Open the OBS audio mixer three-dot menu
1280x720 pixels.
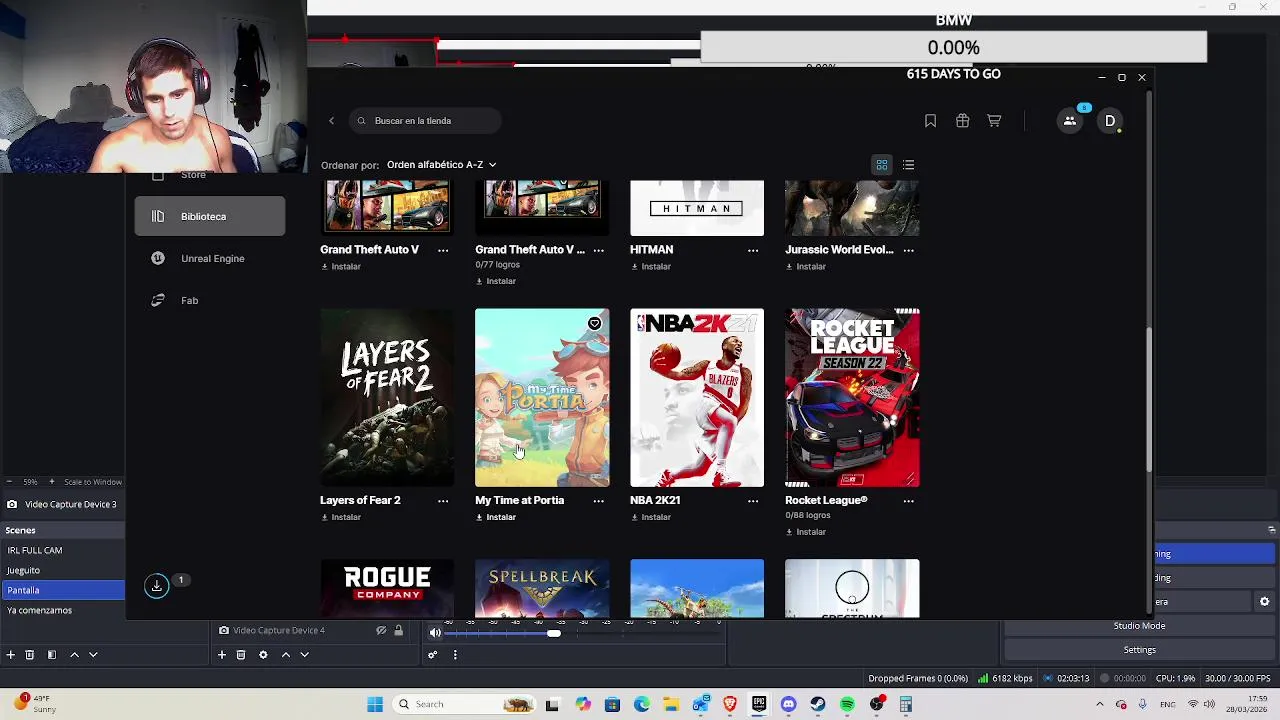(455, 655)
